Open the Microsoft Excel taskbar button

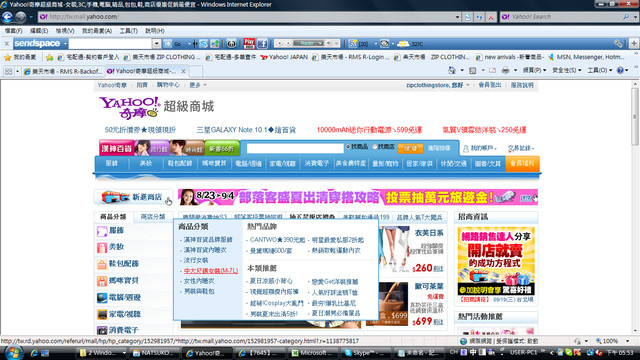click(313, 353)
